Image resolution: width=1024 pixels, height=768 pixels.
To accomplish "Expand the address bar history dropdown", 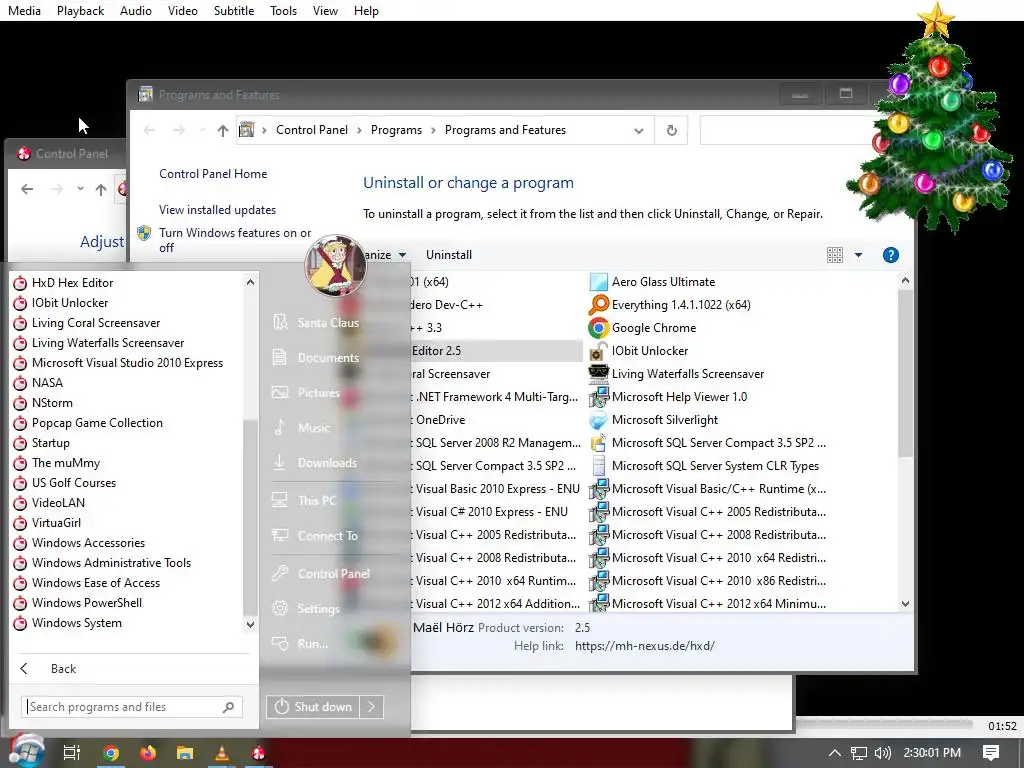I will [x=639, y=131].
